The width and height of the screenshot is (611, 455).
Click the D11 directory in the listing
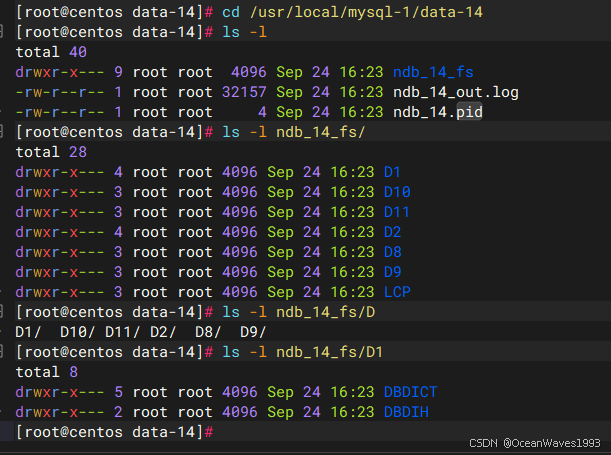(397, 212)
